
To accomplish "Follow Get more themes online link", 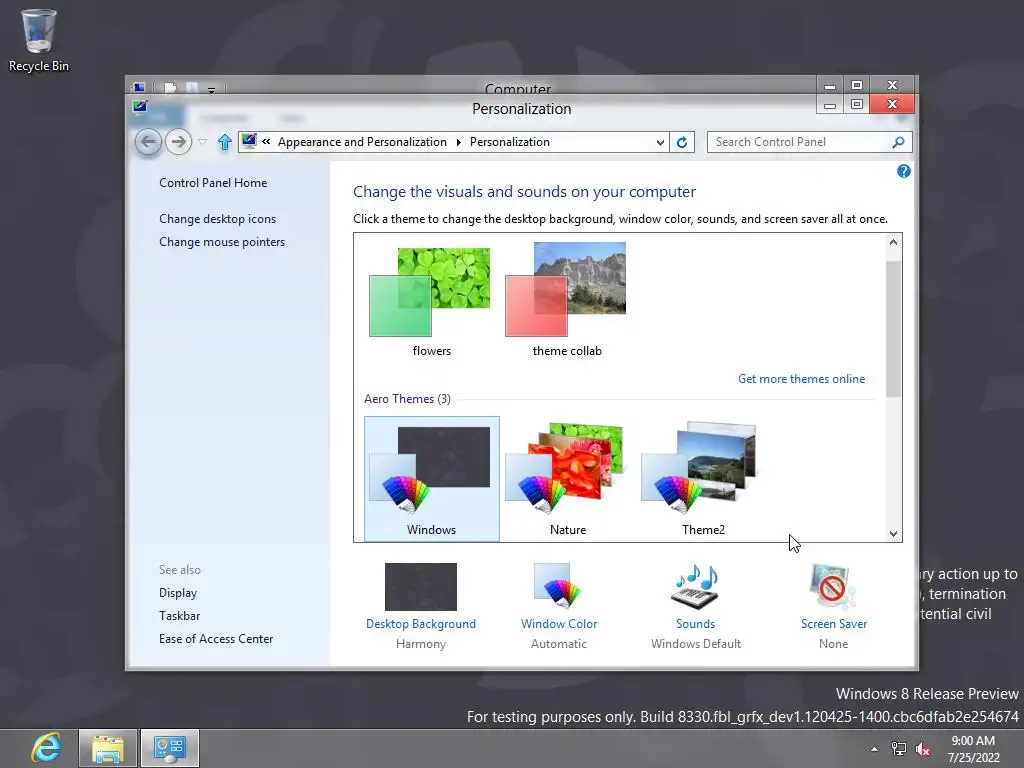I will click(801, 379).
